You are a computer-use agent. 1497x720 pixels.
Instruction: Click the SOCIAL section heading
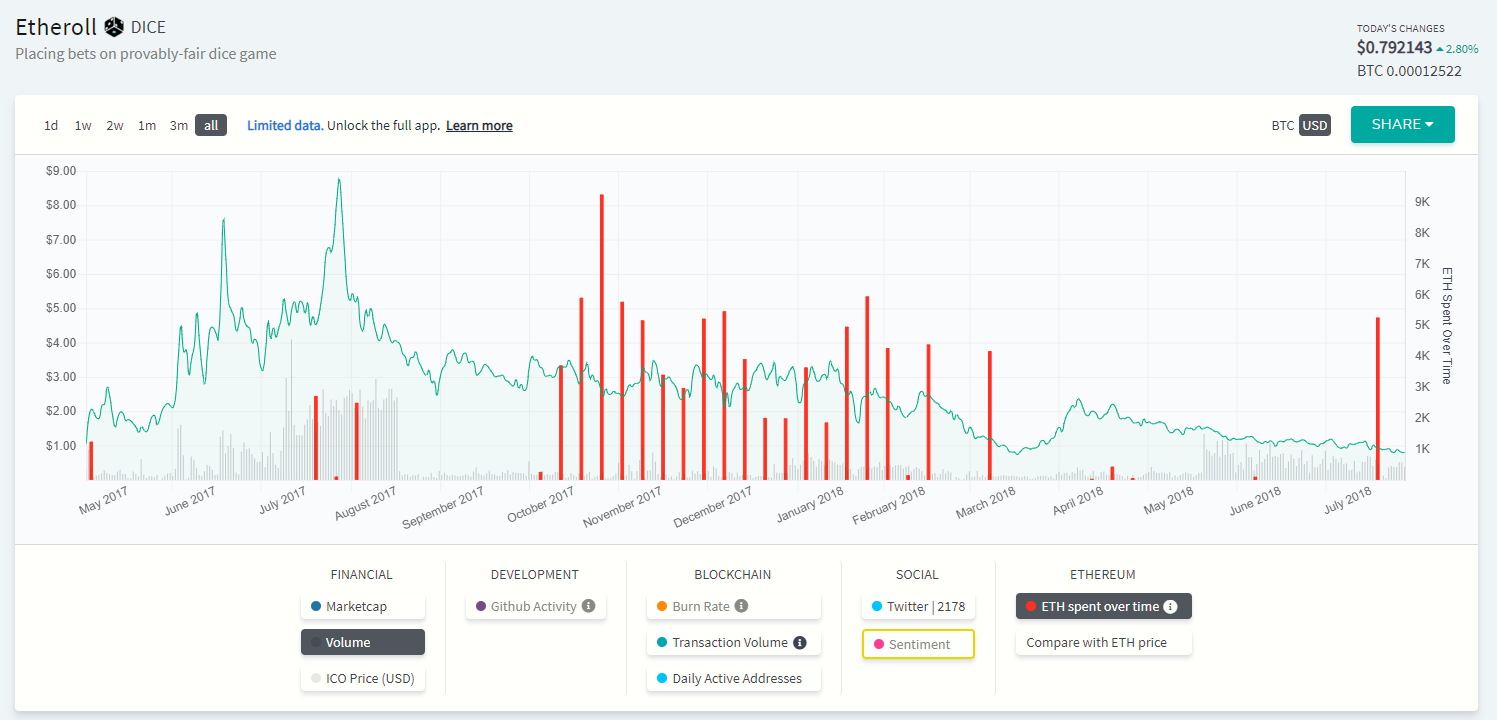coord(917,575)
